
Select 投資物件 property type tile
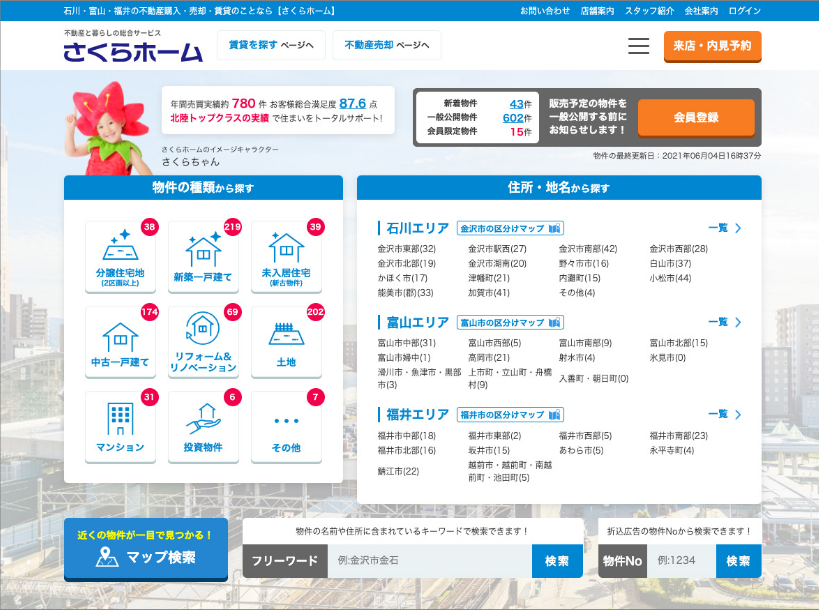(x=203, y=427)
